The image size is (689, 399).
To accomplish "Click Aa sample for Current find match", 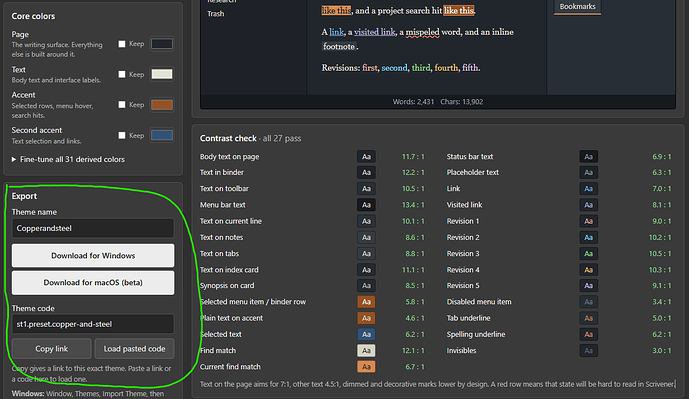I will (x=366, y=367).
